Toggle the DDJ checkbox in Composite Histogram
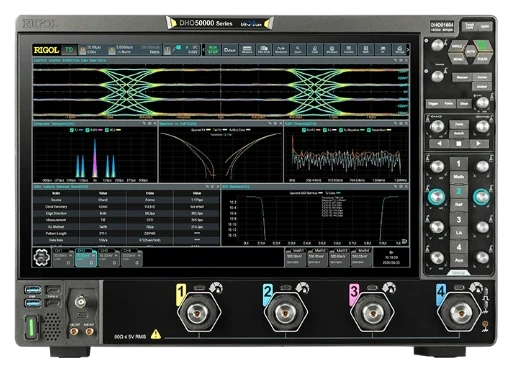Image resolution: width=512 pixels, height=372 pixels. point(107,130)
